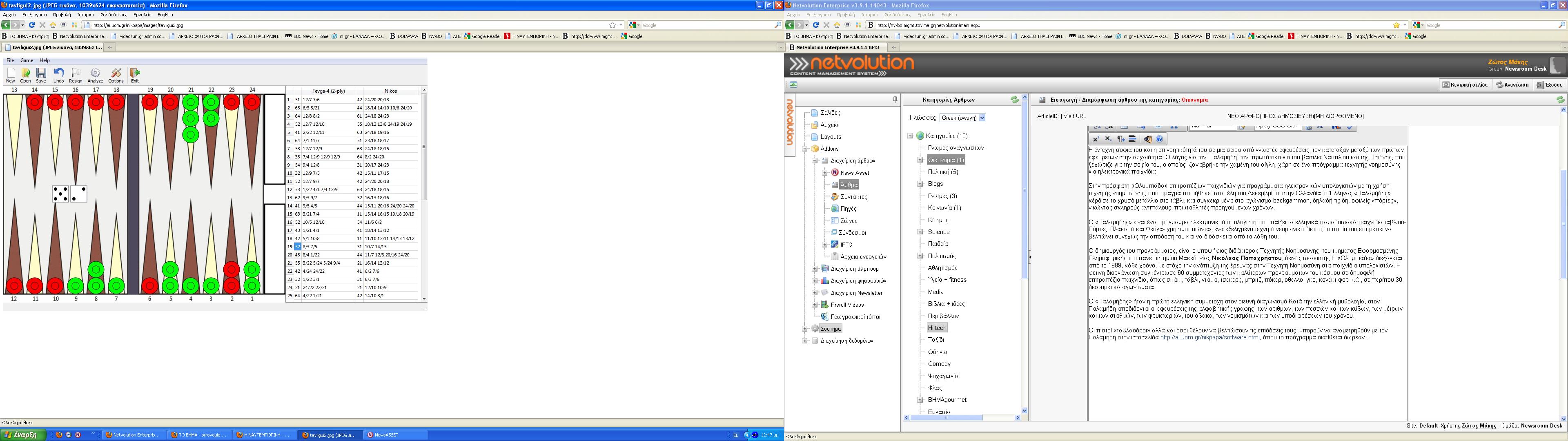Toggle the pin on left navigation panel
Image resolution: width=1568 pixels, height=441 pixels.
point(895,99)
